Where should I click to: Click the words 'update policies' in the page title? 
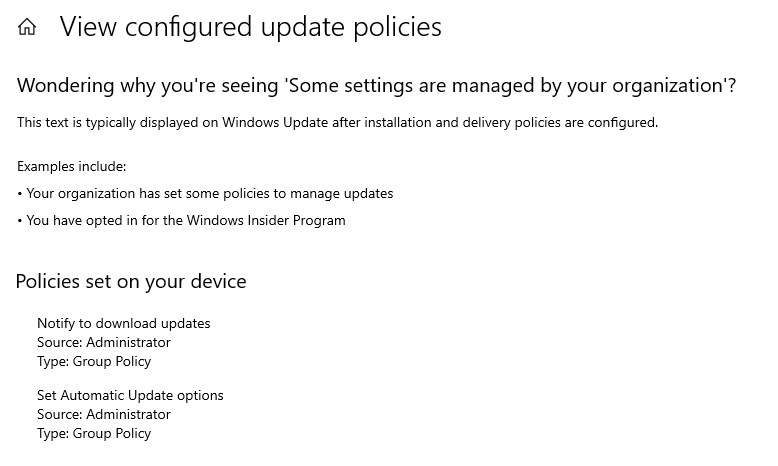pyautogui.click(x=351, y=28)
